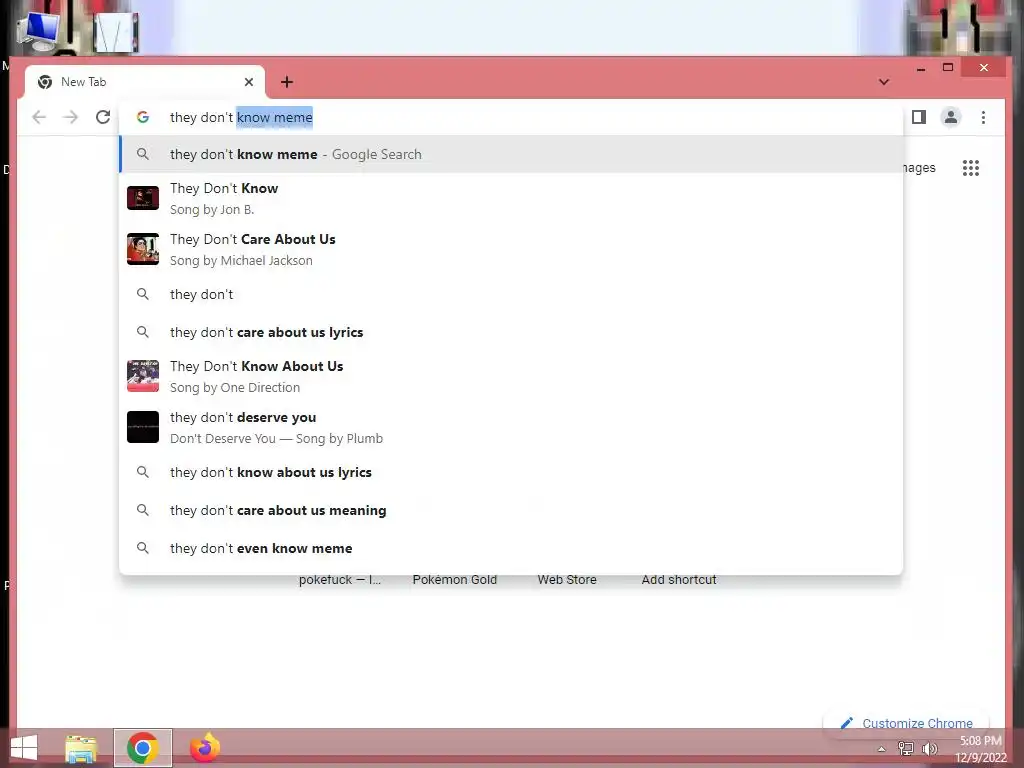This screenshot has width=1024, height=768.
Task: Pick They Don't Know About Us by One Direction
Action: [x=511, y=376]
